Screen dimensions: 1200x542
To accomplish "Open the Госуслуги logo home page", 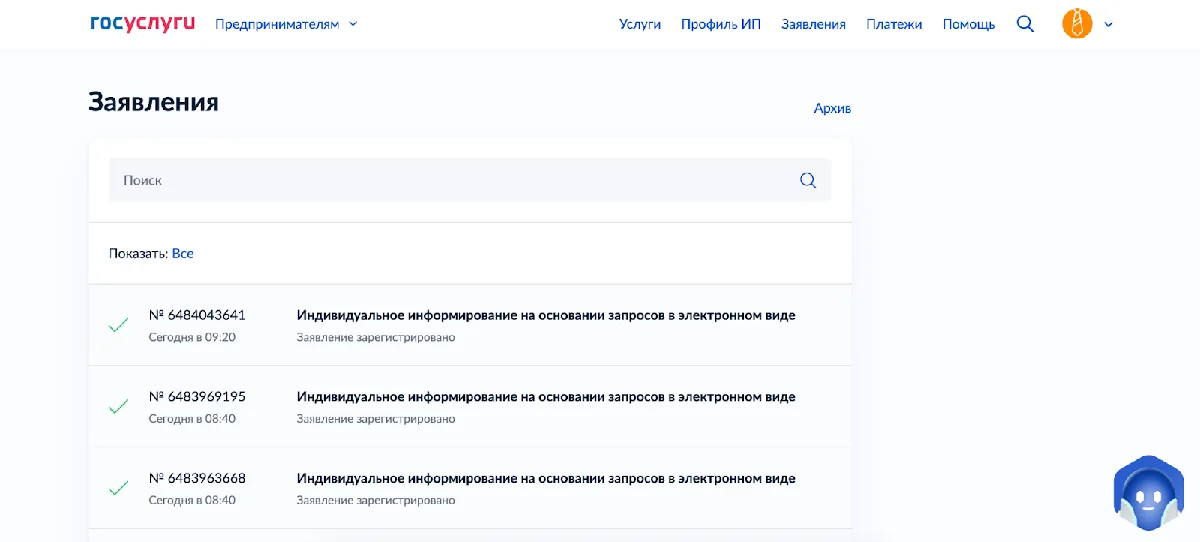I will [142, 23].
